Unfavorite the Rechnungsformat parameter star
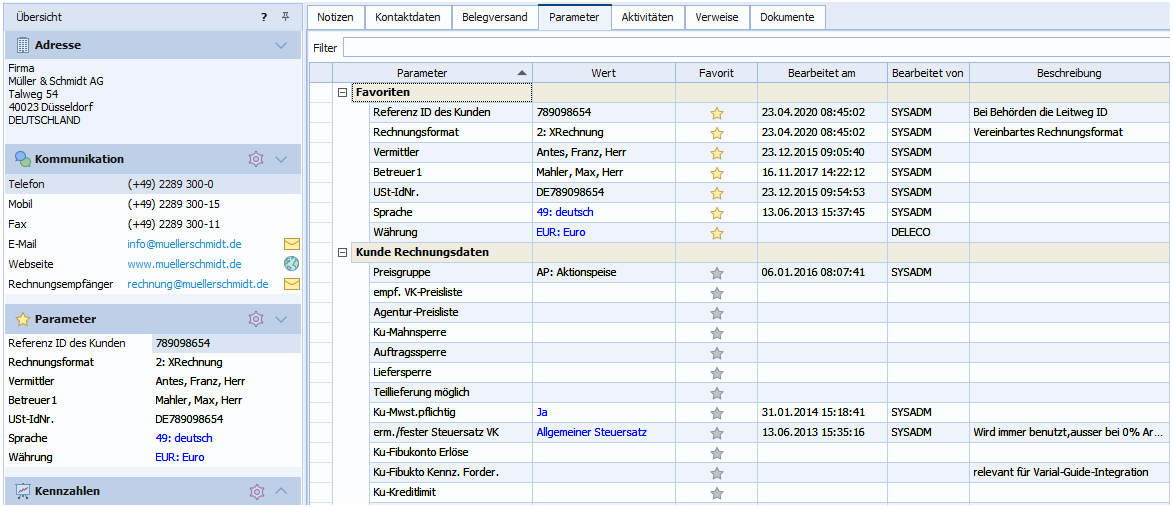This screenshot has height=507, width=1173. tap(716, 133)
